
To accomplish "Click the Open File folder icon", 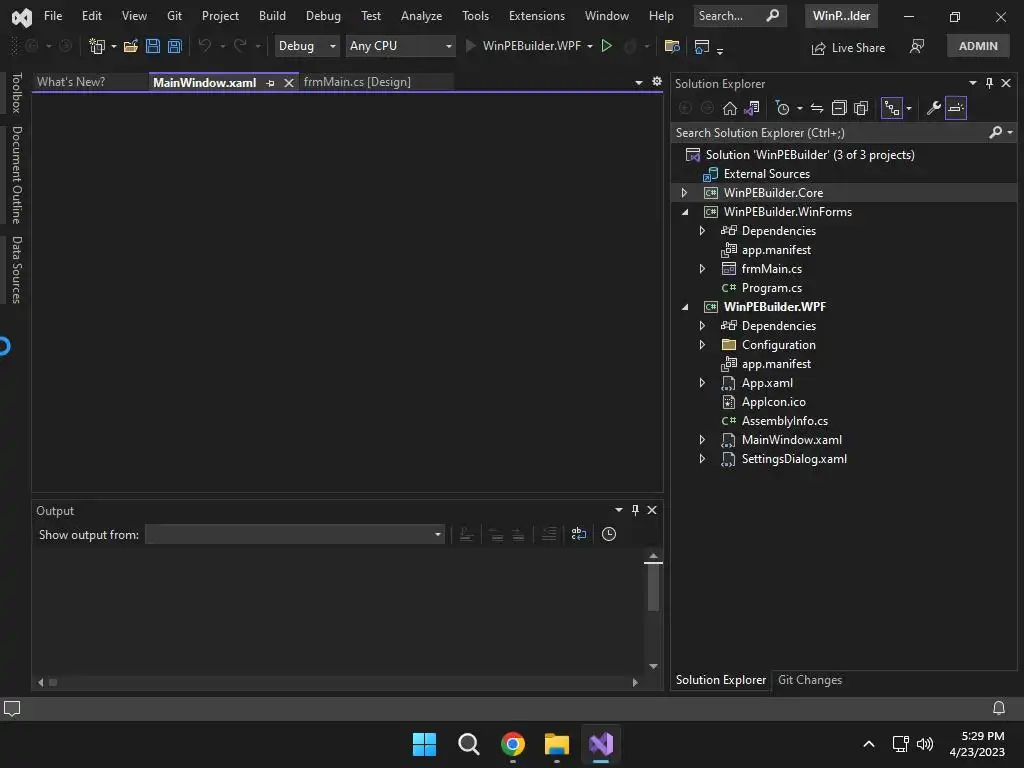I will (x=131, y=46).
